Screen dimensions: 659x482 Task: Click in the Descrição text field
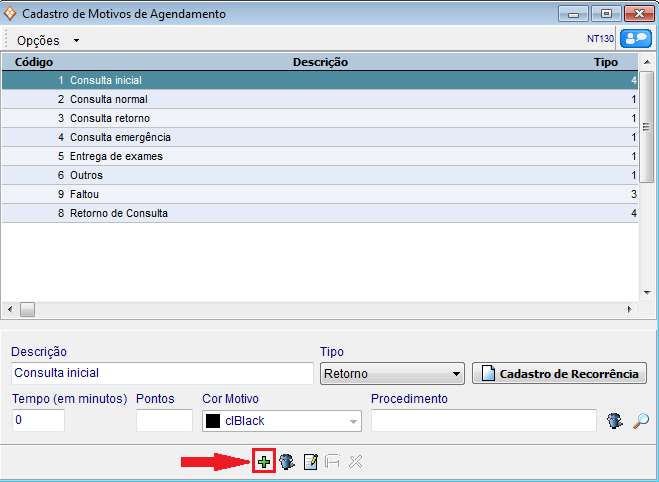coord(162,373)
